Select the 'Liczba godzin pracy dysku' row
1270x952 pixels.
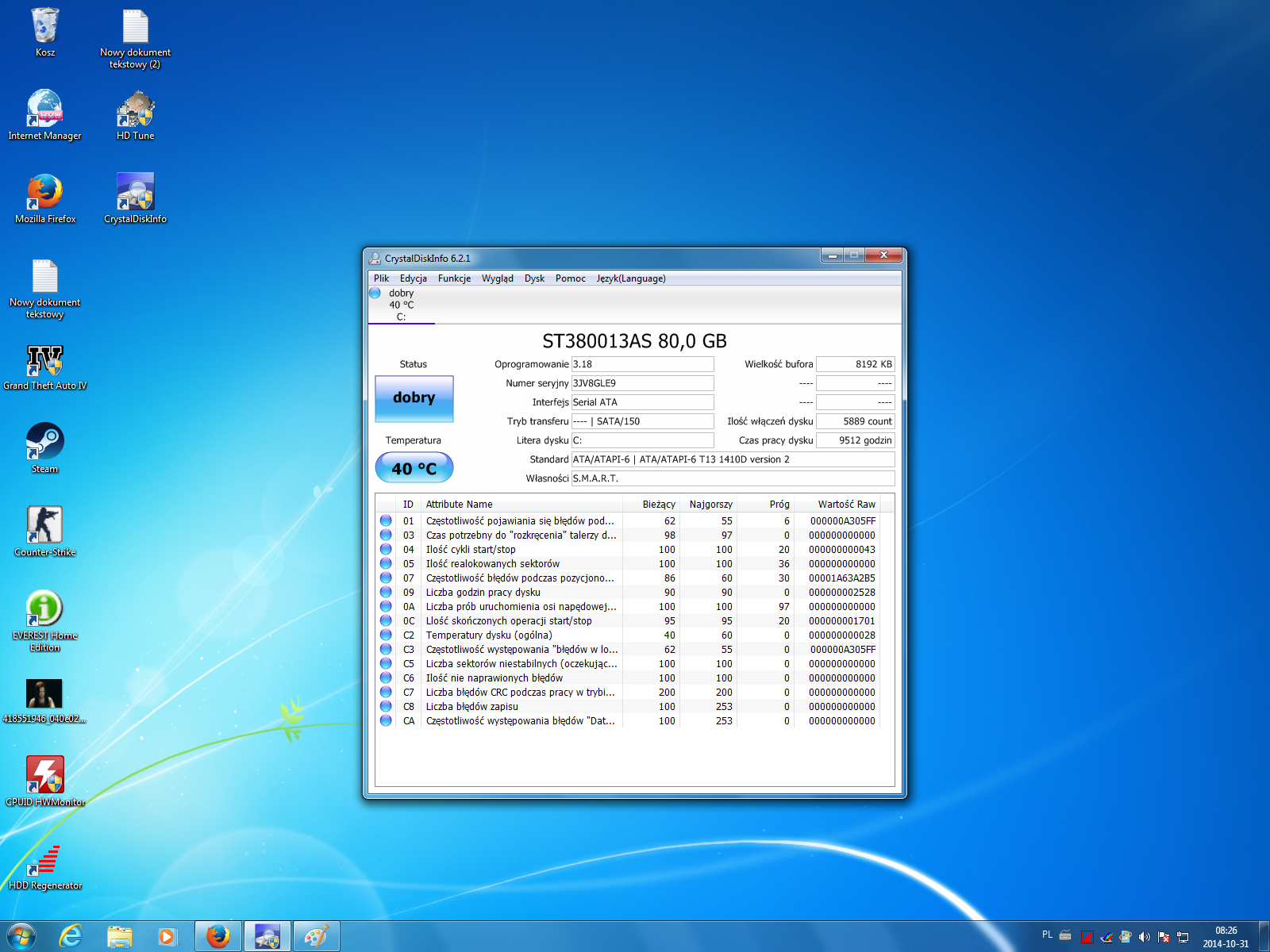point(628,593)
